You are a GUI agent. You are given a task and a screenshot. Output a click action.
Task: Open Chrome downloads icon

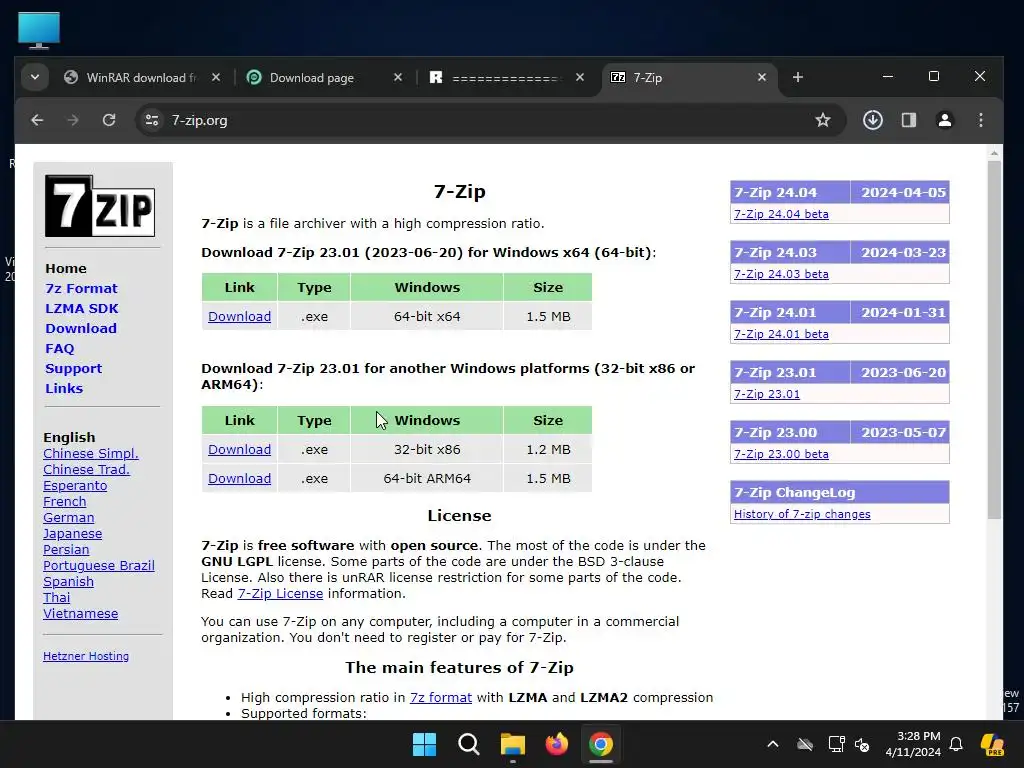[x=872, y=120]
